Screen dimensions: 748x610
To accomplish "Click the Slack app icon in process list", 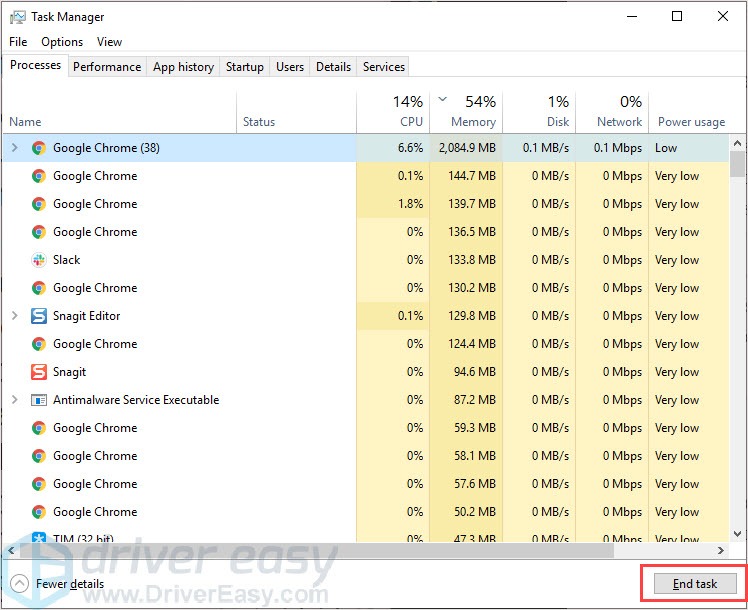I will [x=38, y=260].
